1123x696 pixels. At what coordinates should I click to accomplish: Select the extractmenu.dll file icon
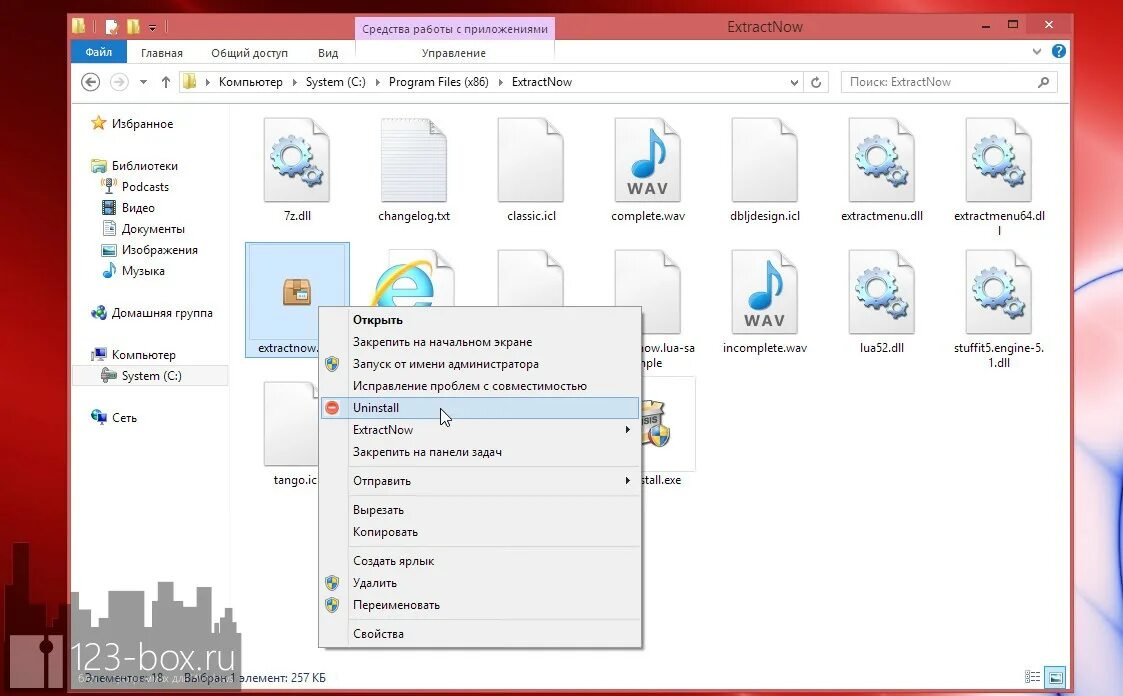point(882,160)
